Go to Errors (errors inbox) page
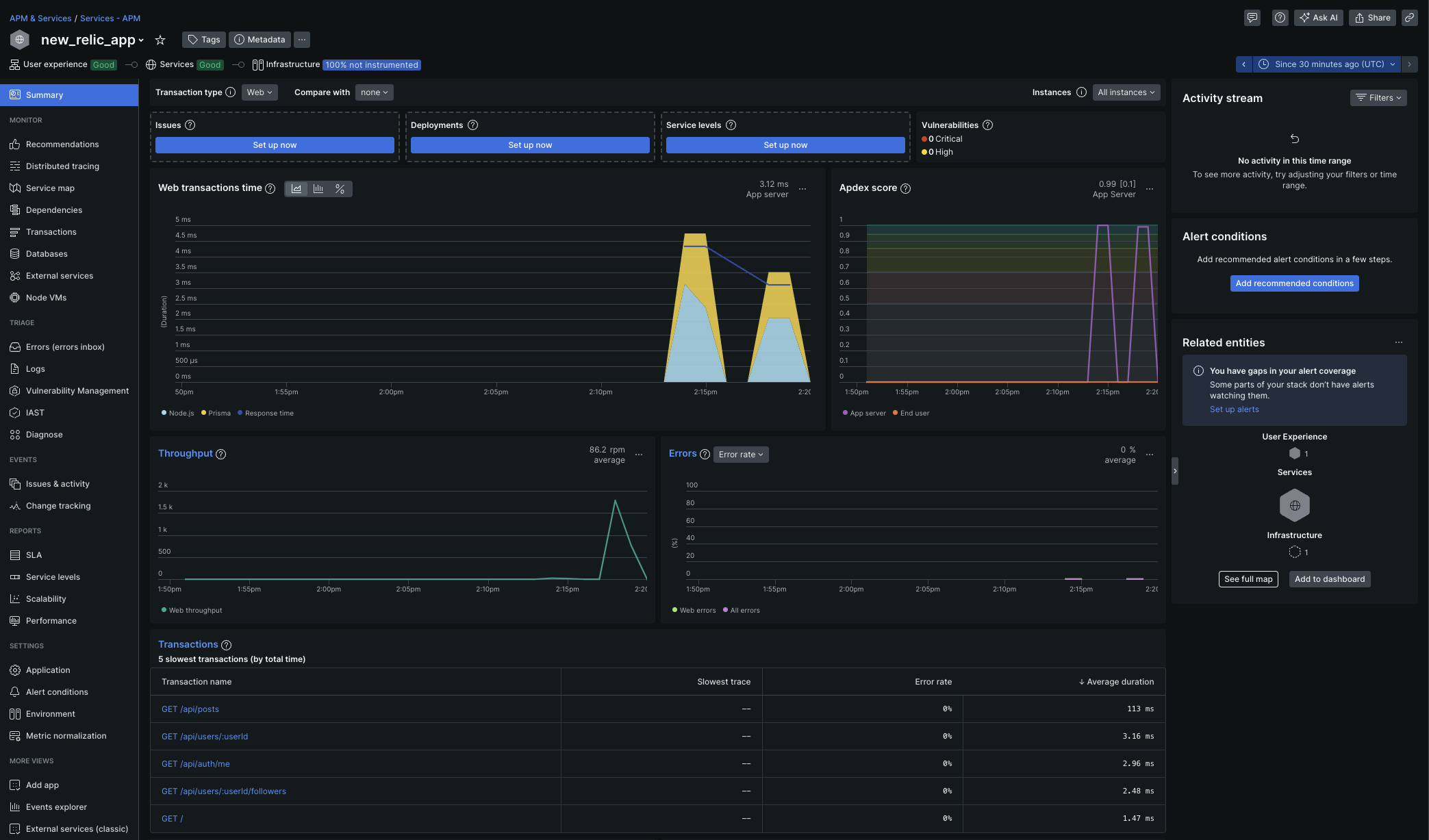This screenshot has height=840, width=1429. click(65, 347)
